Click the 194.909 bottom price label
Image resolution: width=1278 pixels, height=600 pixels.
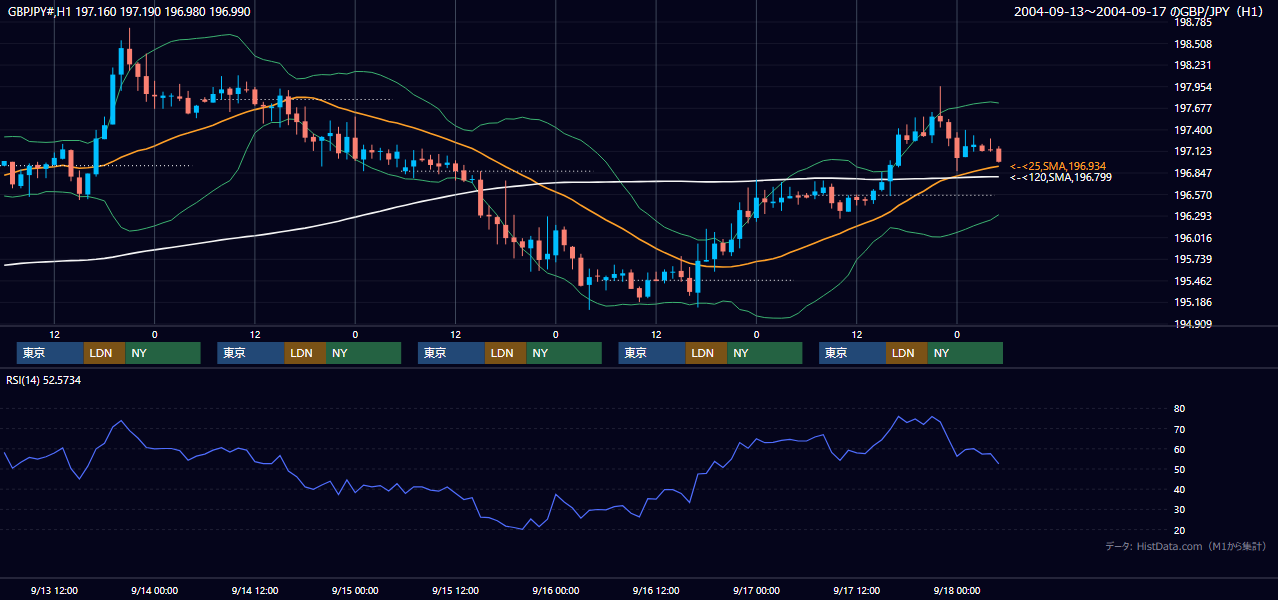[1193, 324]
